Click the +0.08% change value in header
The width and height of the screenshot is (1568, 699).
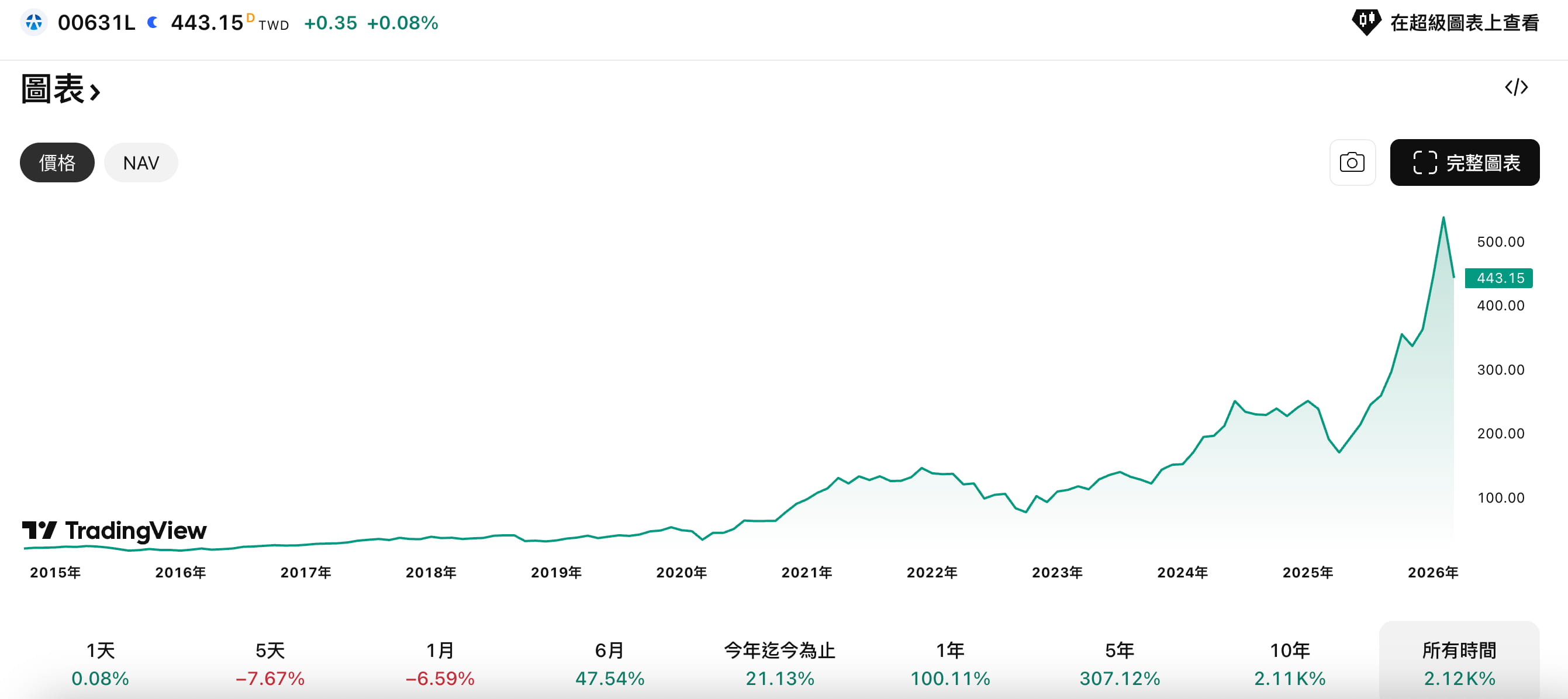point(402,23)
